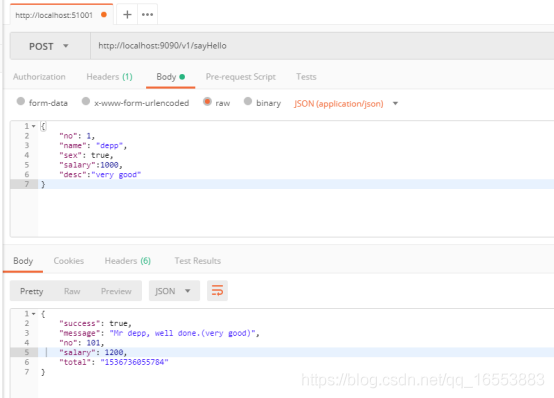554x398 pixels.
Task: Open the response JSON format dropdown
Action: [174, 291]
